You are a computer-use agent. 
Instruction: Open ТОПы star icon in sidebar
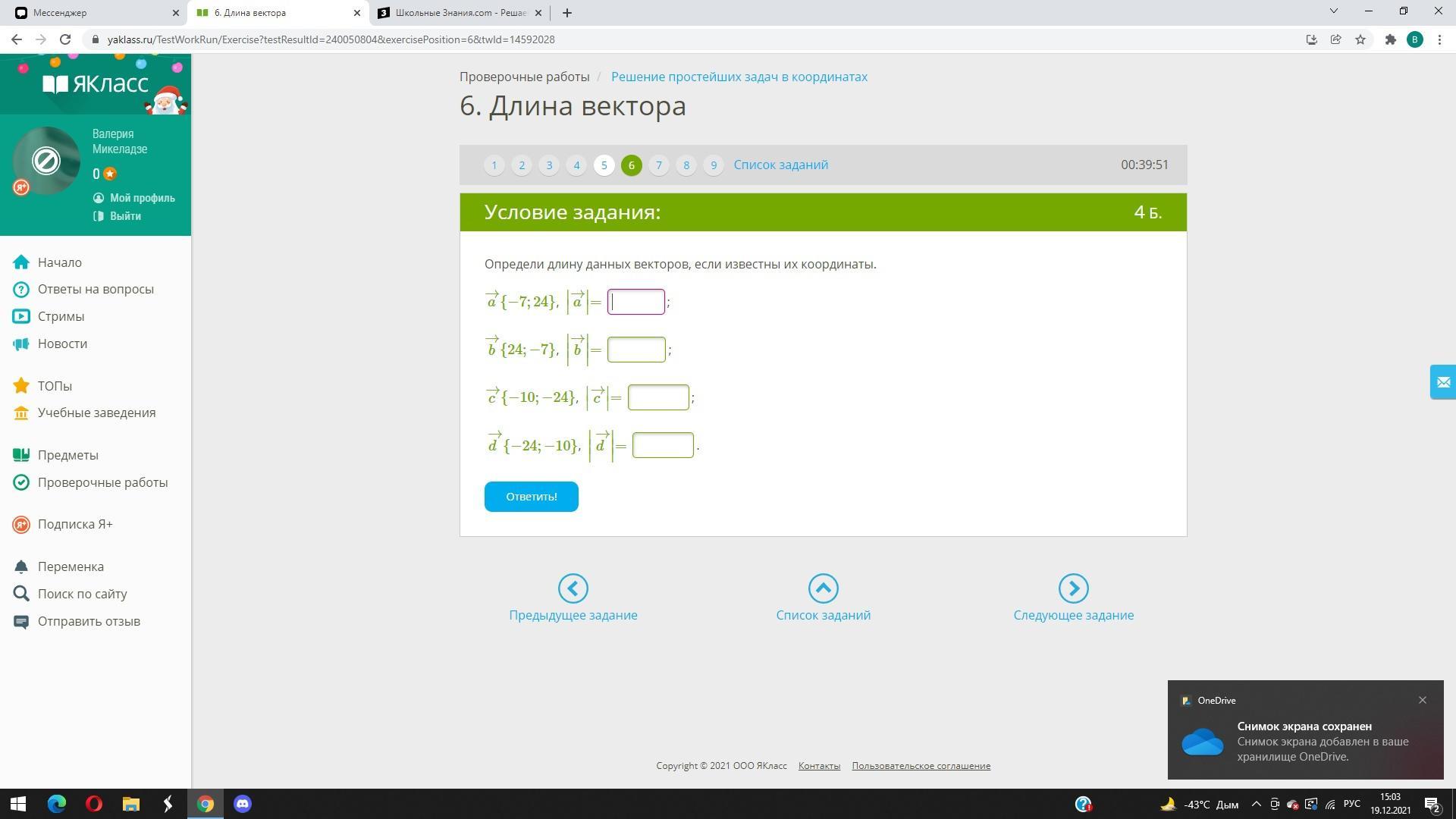tap(21, 386)
